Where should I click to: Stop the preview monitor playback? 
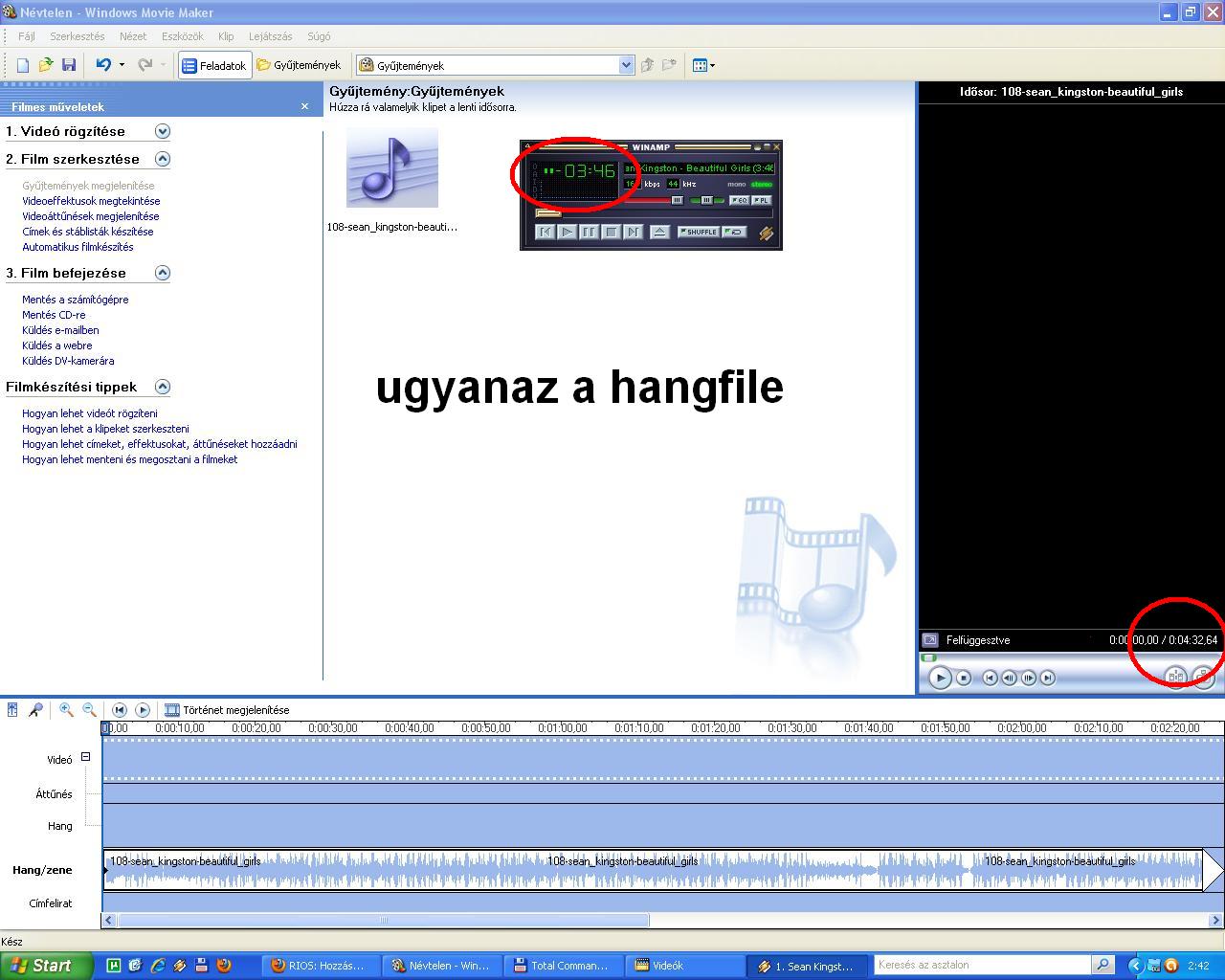click(964, 678)
